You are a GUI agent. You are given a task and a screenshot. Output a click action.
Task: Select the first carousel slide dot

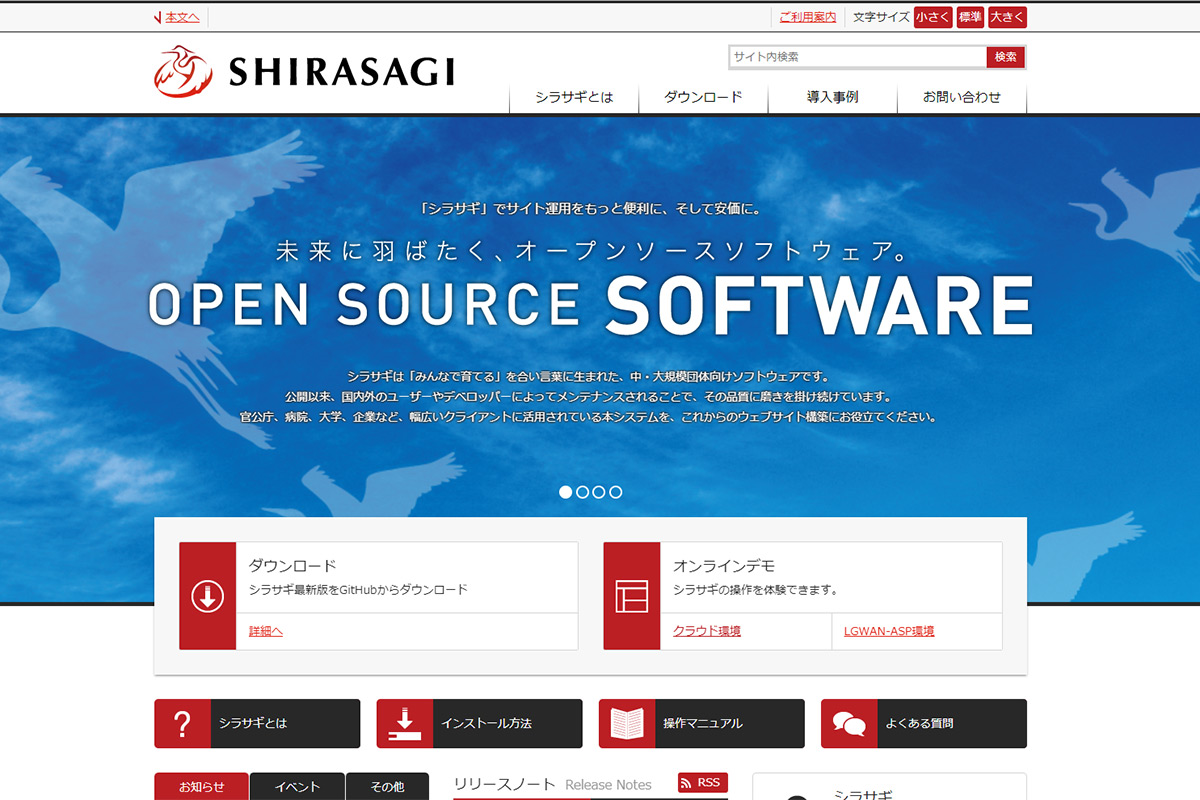pyautogui.click(x=566, y=492)
